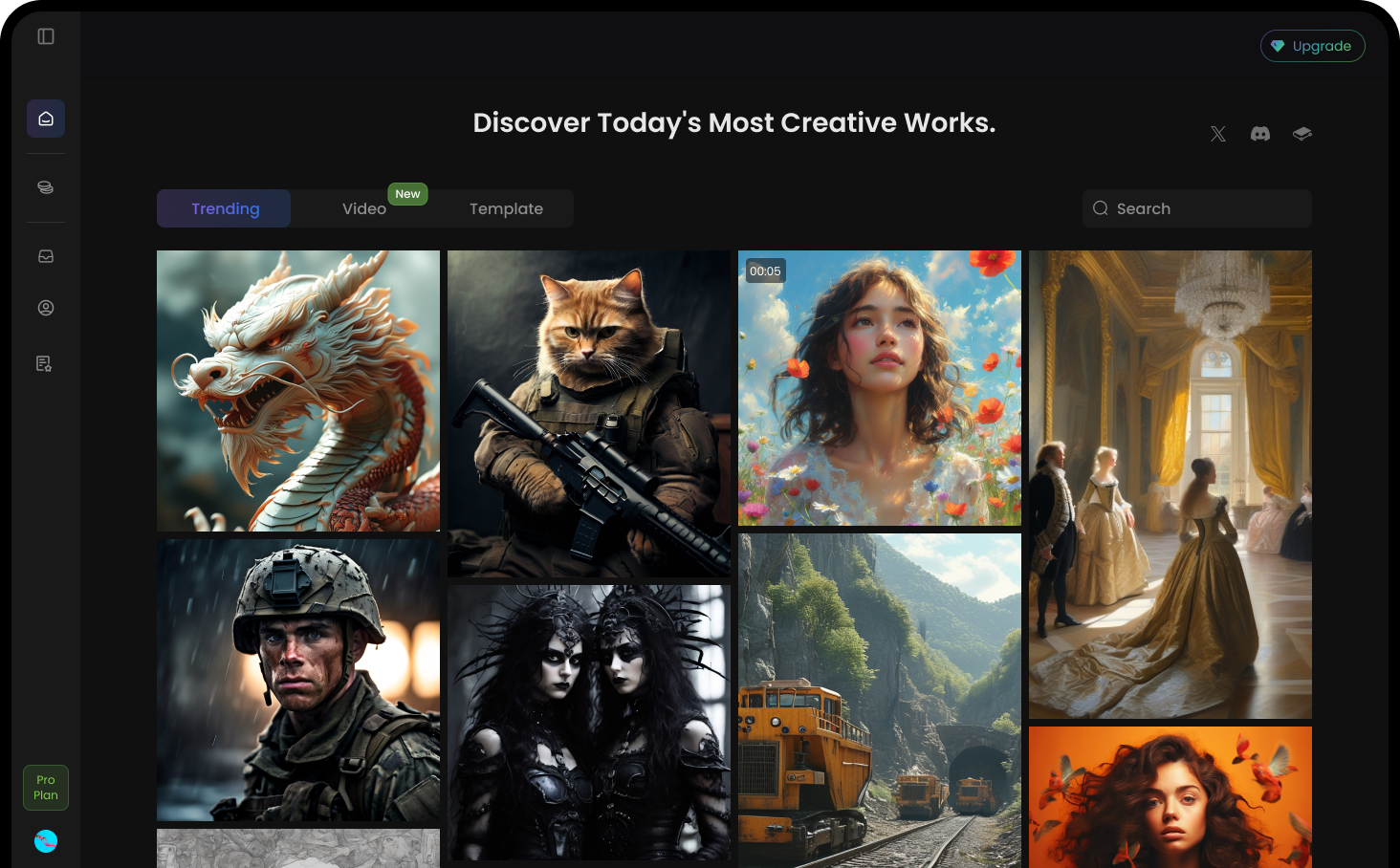The height and width of the screenshot is (868, 1400).
Task: Open the assets stack icon in the sidebar
Action: tap(45, 187)
